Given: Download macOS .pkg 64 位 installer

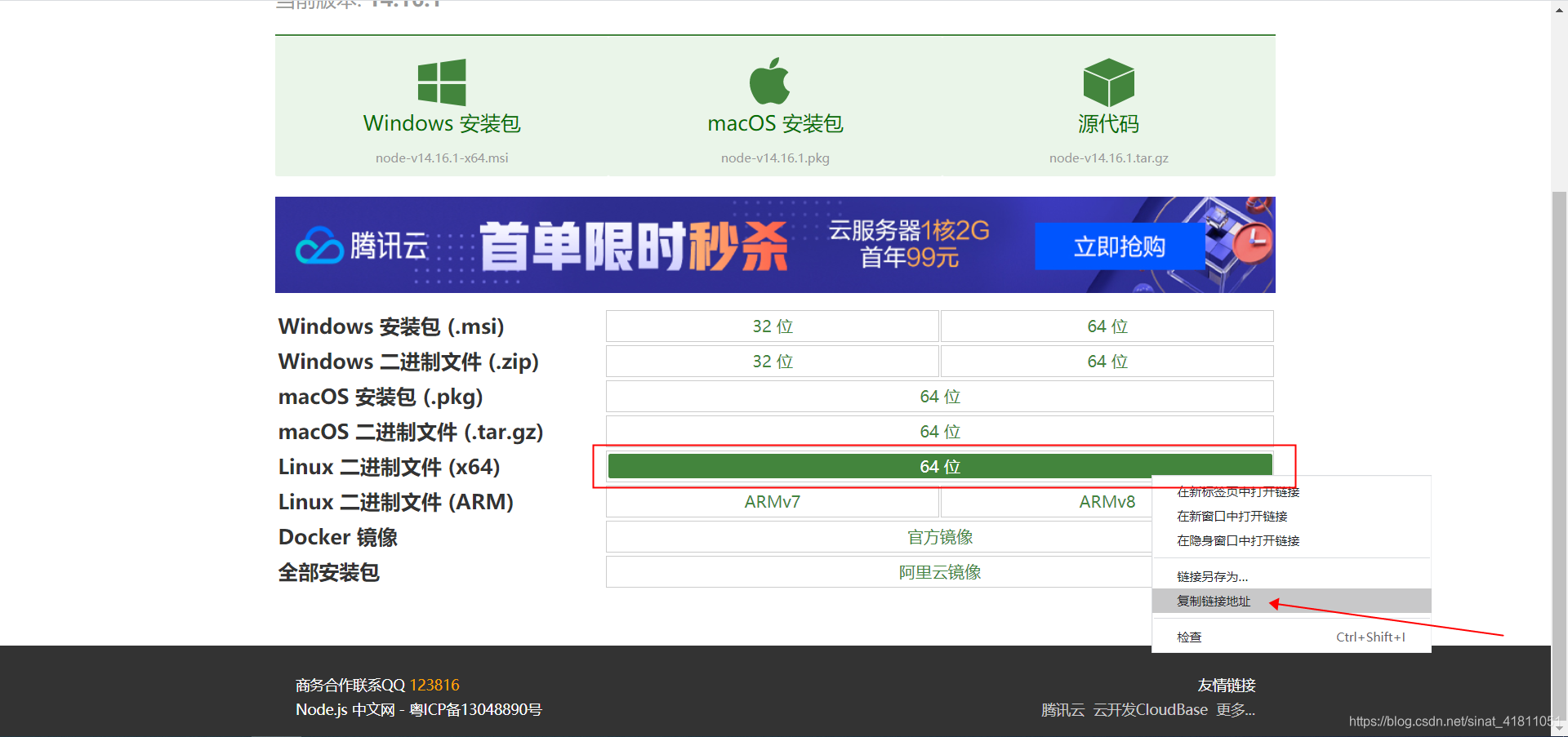Looking at the screenshot, I should [940, 397].
